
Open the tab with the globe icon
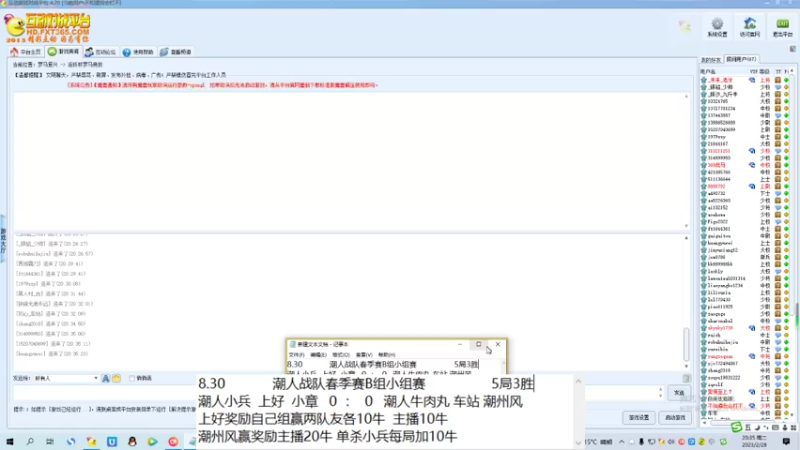pos(176,52)
